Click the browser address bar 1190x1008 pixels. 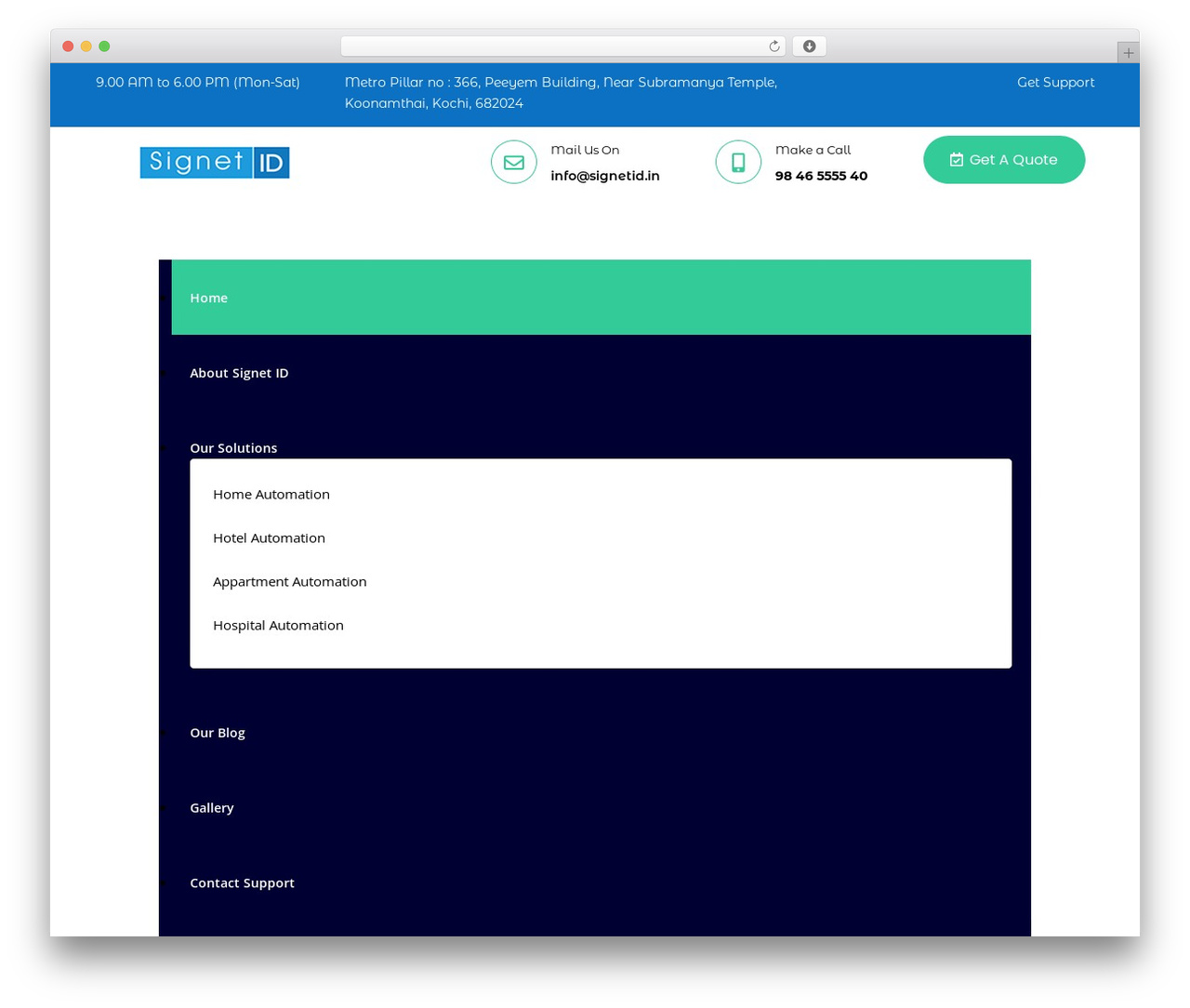click(x=563, y=46)
